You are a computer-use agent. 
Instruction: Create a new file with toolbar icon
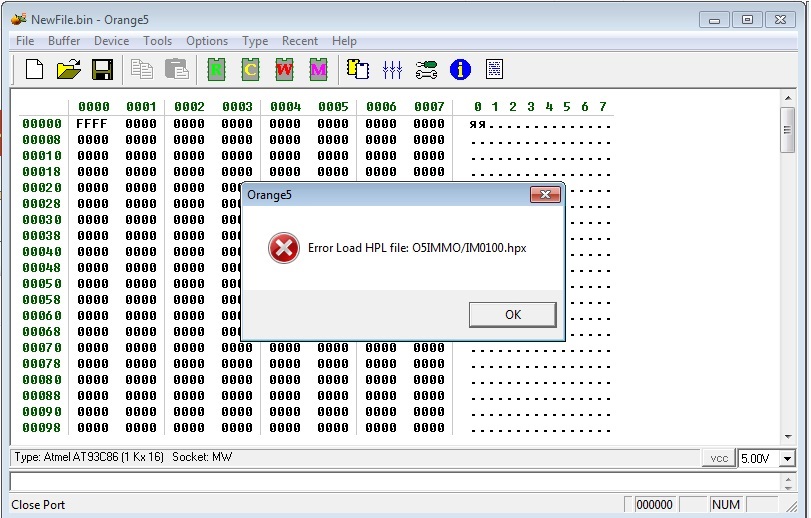[34, 69]
